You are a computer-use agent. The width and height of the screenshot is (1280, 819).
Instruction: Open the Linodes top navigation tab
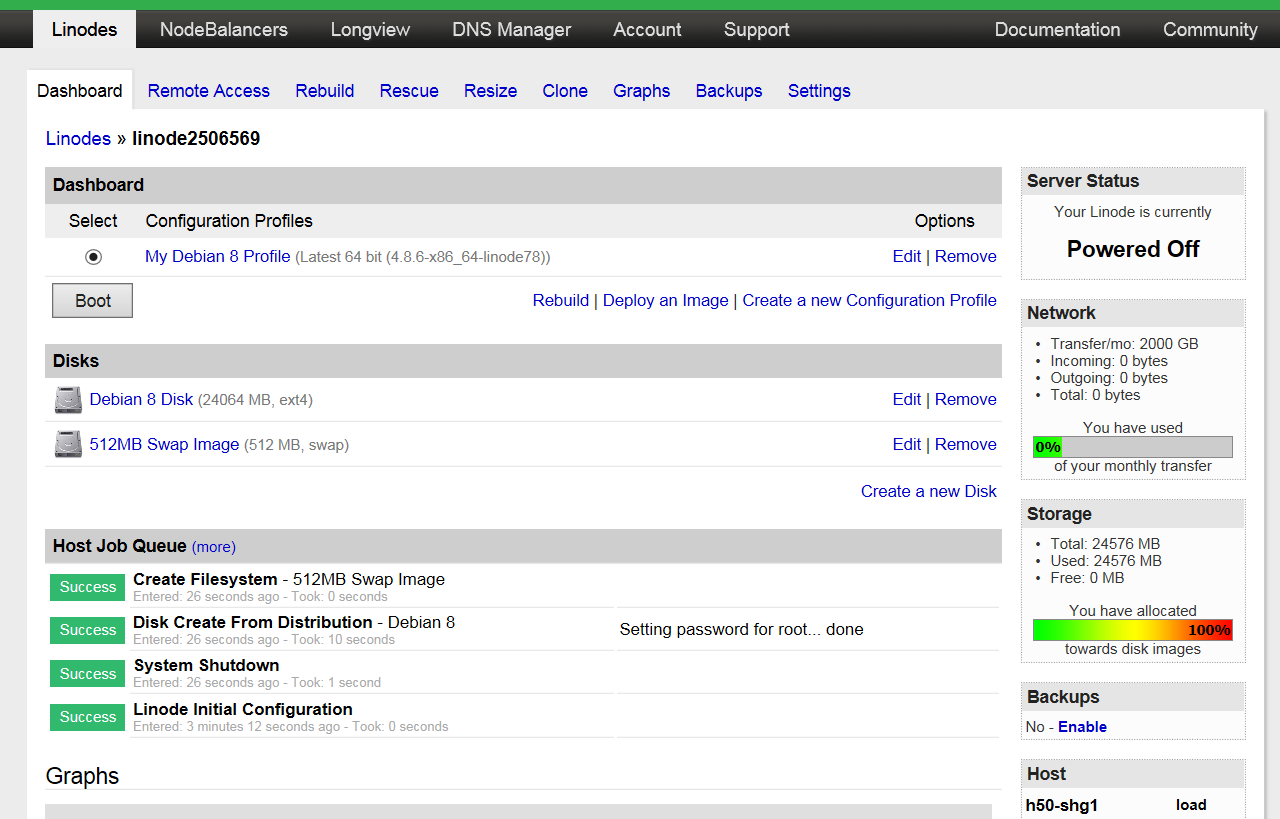(84, 30)
